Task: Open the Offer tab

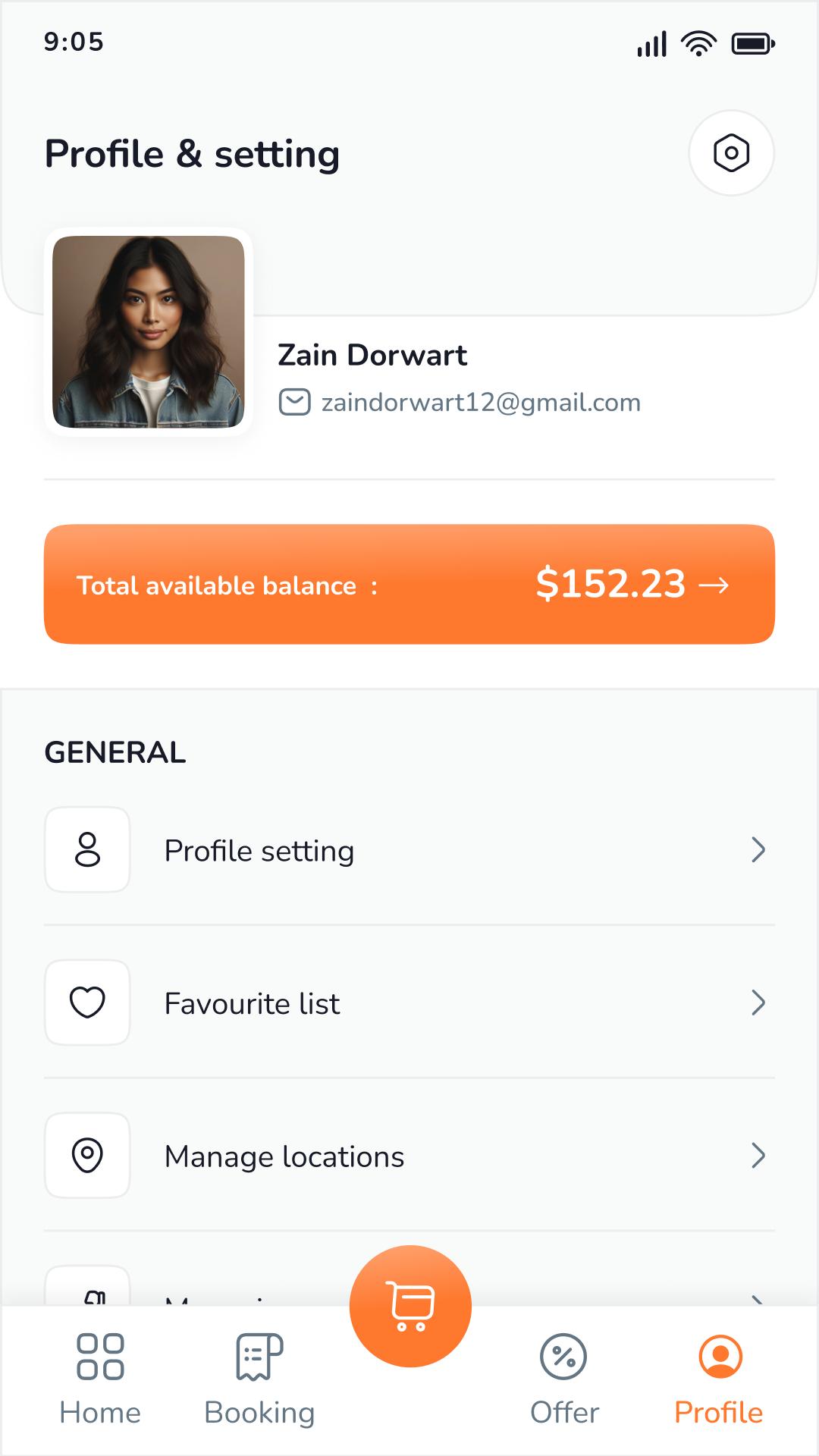Action: (x=564, y=1380)
